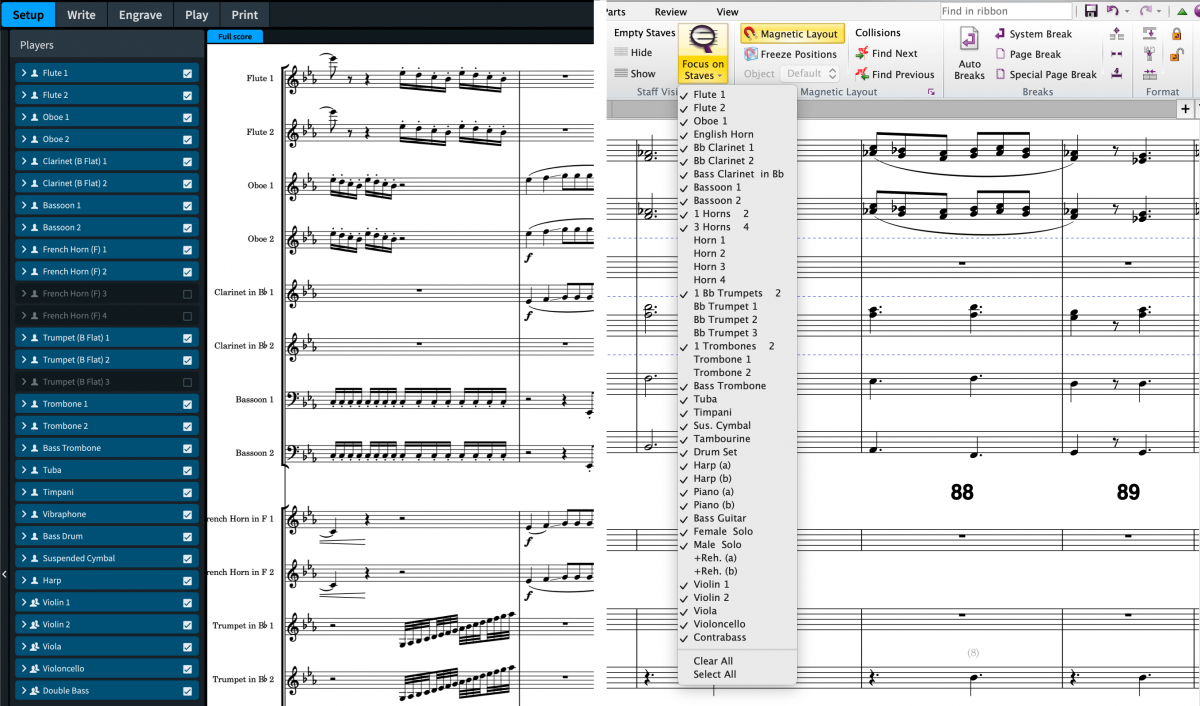
Task: Click the Hide empty staves icon
Action: tap(621, 53)
